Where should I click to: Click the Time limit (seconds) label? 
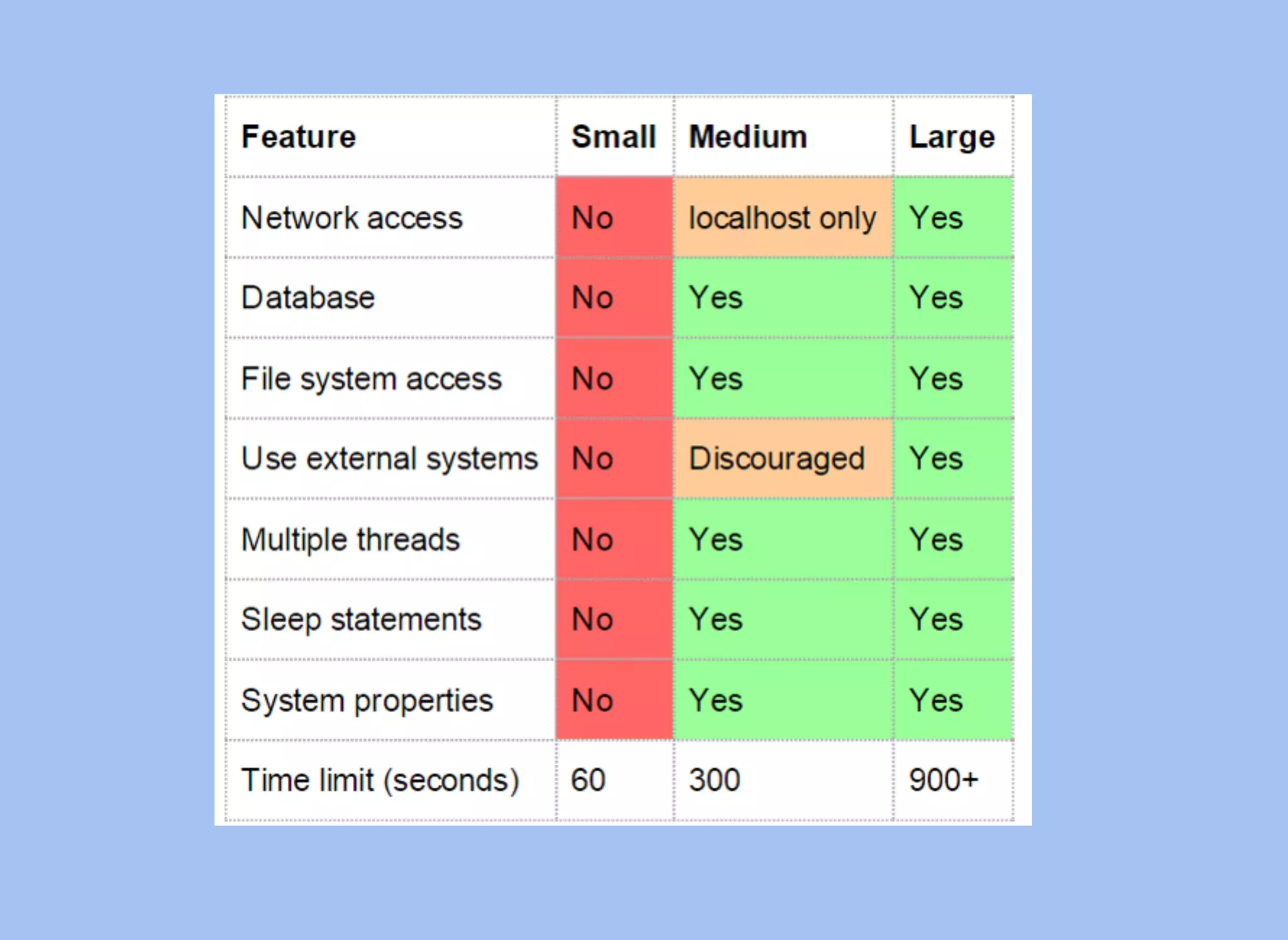[380, 781]
